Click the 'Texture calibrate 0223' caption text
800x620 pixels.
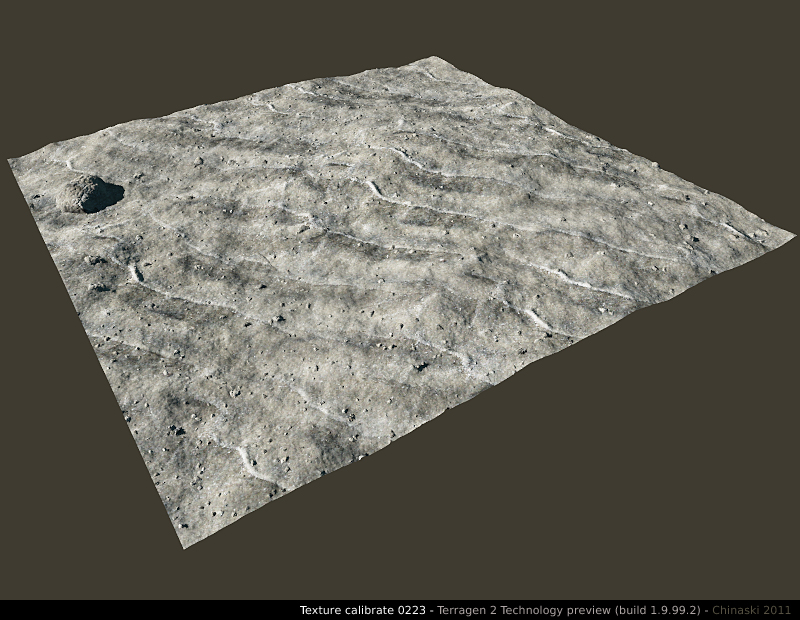pyautogui.click(x=362, y=610)
